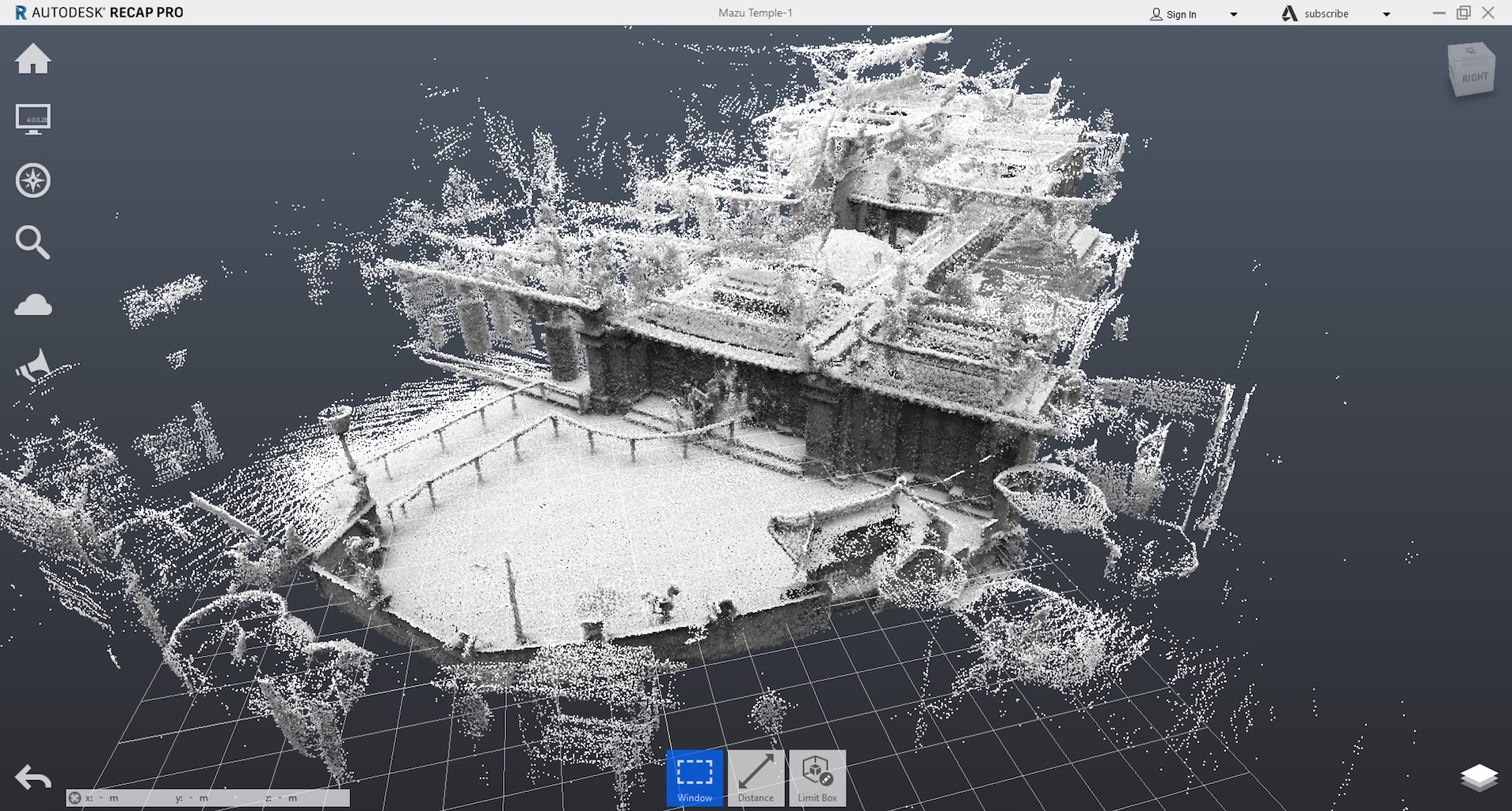Activate the Distance measurement tool
Screen dimensions: 1512x811
tap(756, 778)
